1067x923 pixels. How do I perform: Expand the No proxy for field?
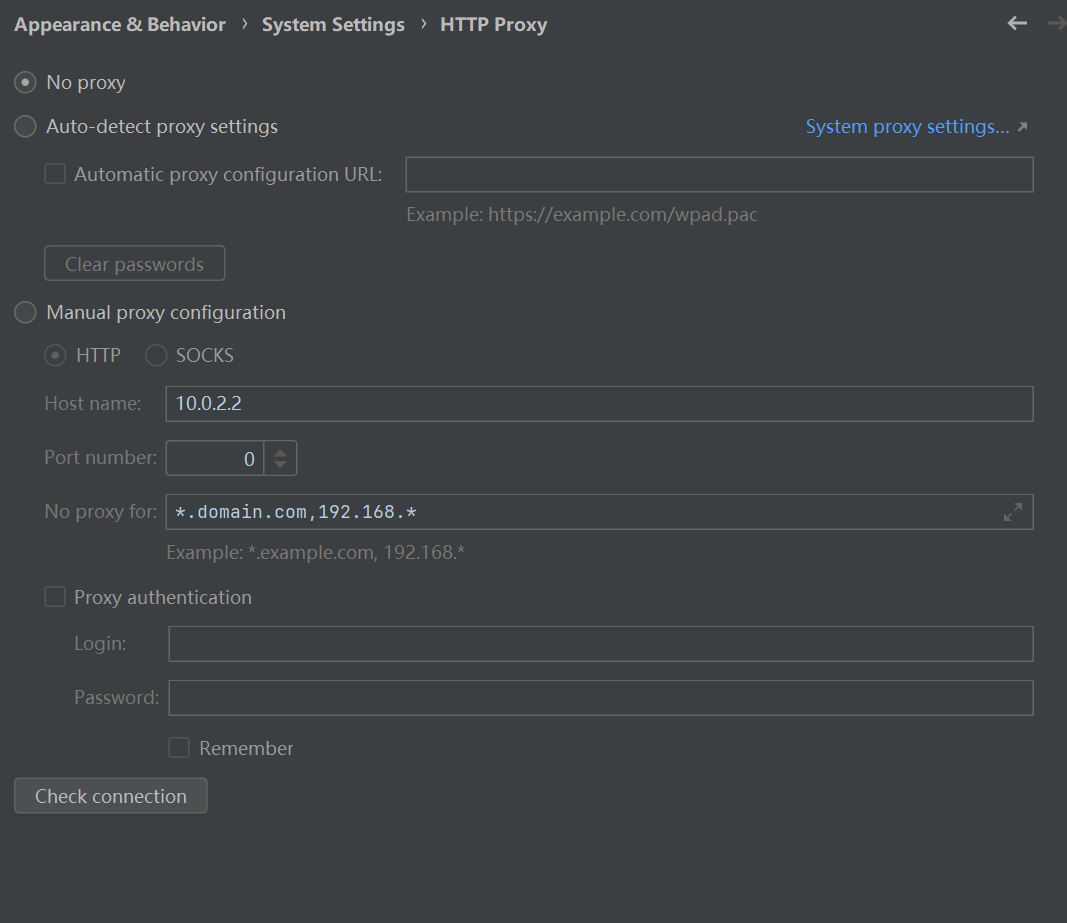click(1012, 512)
